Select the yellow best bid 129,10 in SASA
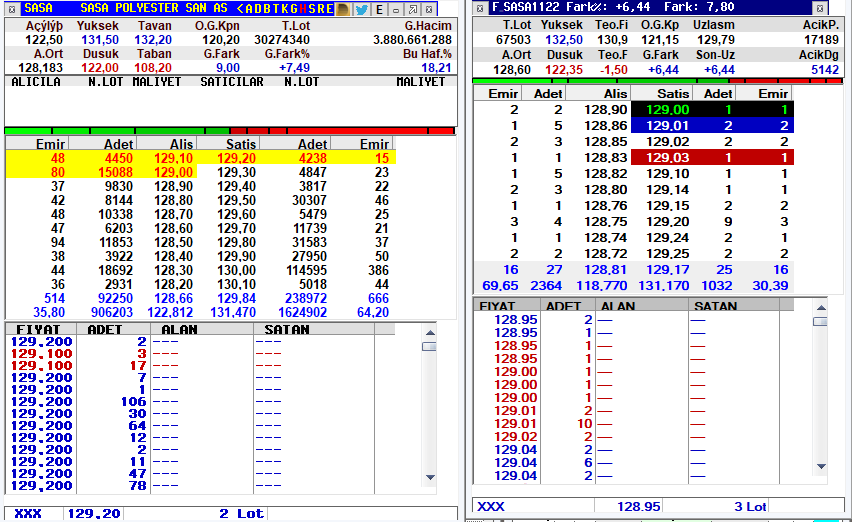 click(x=173, y=158)
